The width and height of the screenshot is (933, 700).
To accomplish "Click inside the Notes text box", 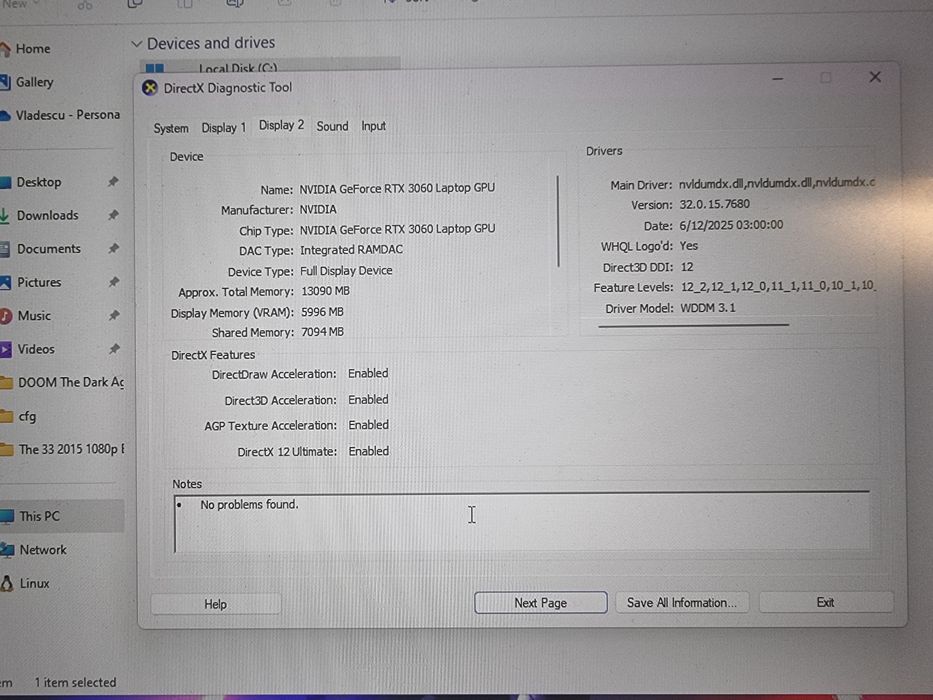I will [x=522, y=522].
